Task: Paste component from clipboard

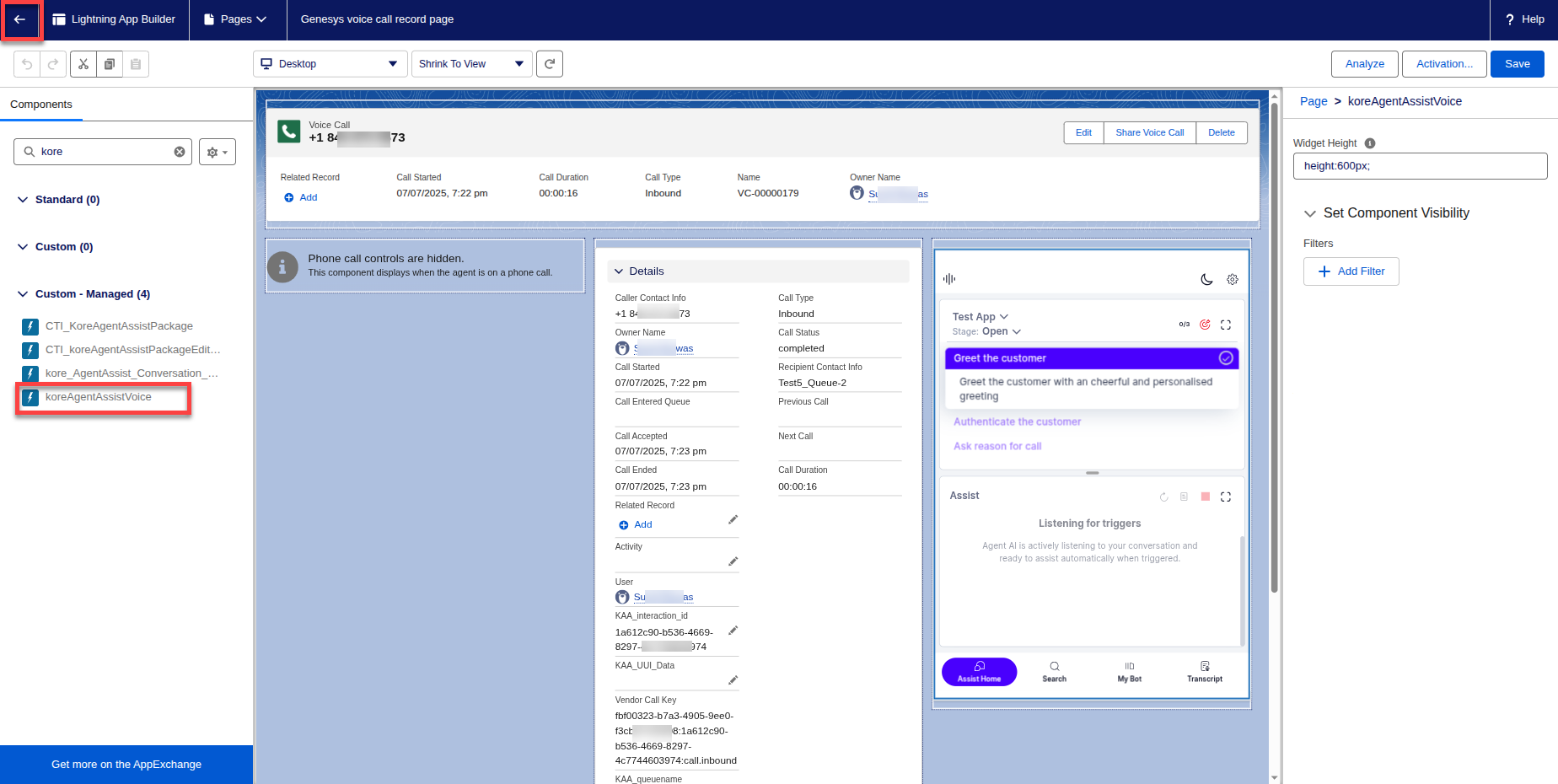Action: [x=136, y=64]
